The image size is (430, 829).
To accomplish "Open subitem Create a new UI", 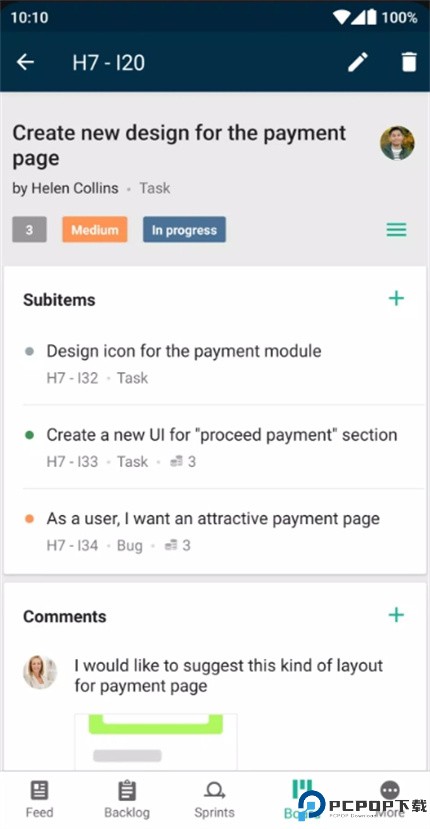I will coord(215,447).
